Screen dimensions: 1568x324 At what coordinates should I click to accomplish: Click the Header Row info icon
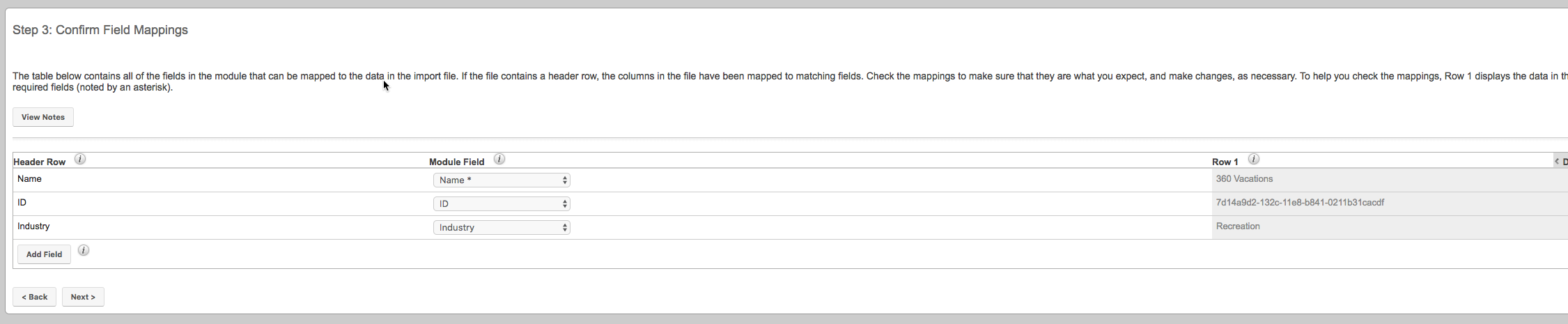click(x=80, y=160)
